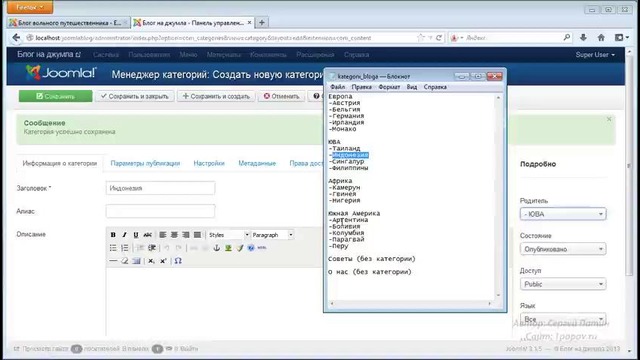Open Styles dropdown in editor

pyautogui.click(x=228, y=235)
